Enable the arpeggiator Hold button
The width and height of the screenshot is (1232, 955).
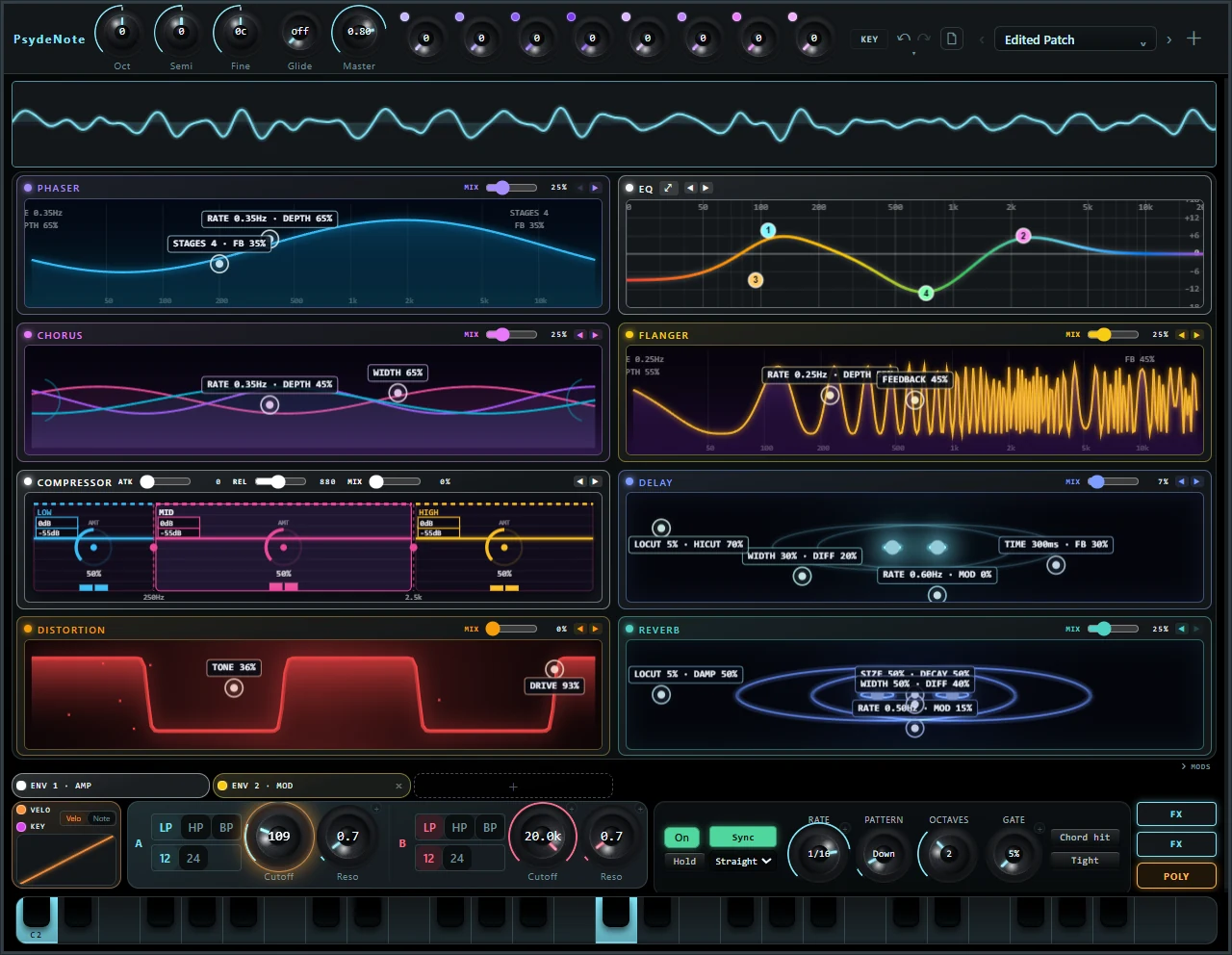tap(684, 861)
